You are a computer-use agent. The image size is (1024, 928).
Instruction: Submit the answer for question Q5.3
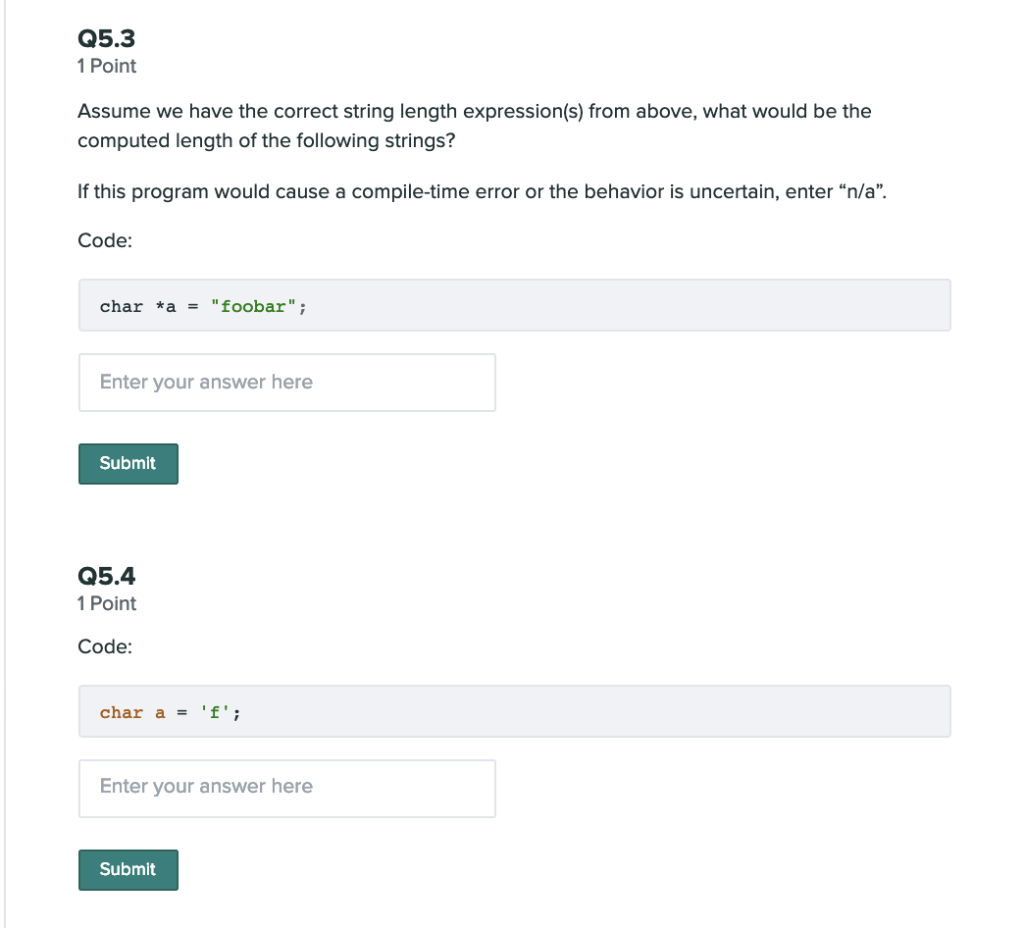(128, 463)
